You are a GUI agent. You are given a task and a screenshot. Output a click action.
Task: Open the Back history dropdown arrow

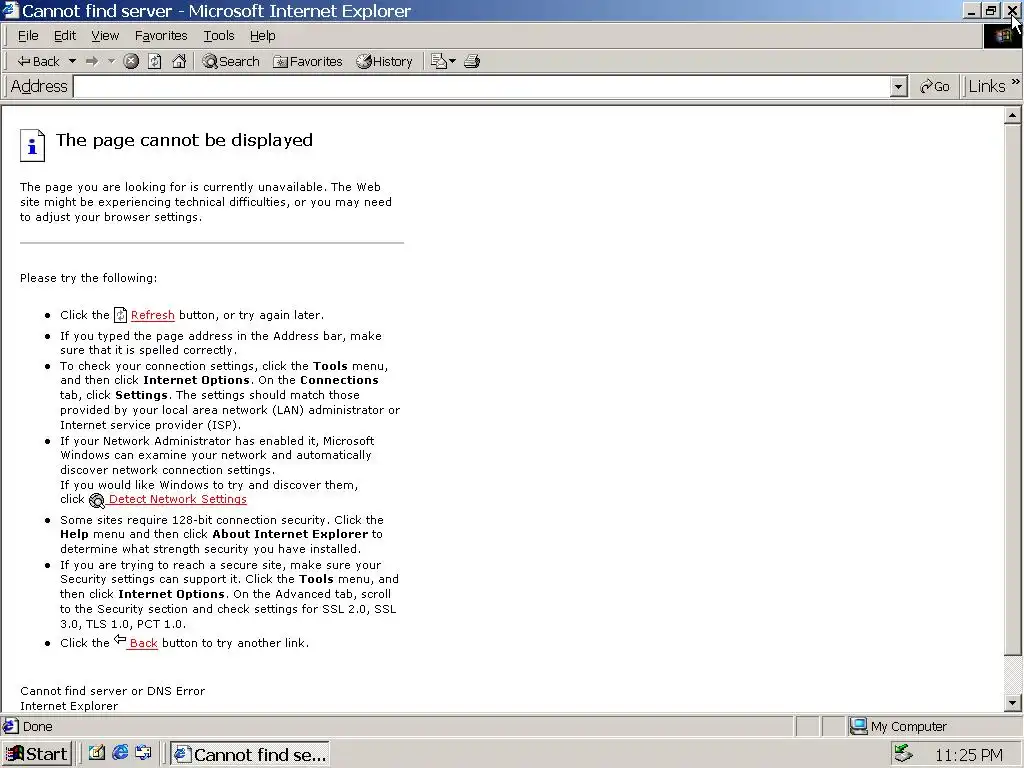(72, 61)
